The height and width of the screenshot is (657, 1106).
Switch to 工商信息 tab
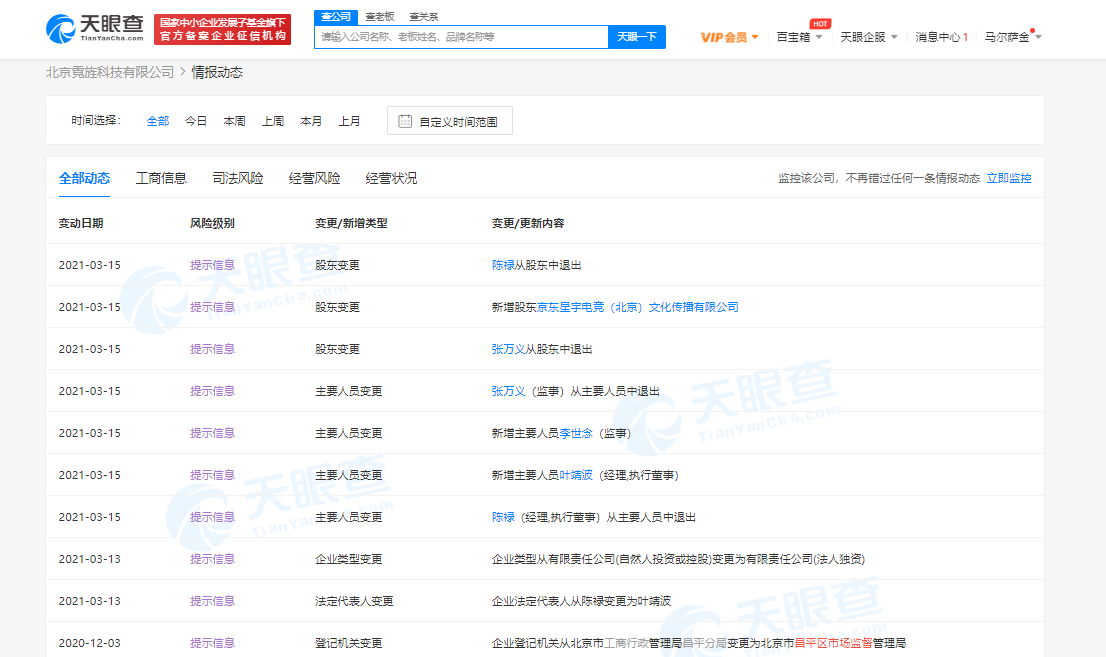(x=161, y=178)
